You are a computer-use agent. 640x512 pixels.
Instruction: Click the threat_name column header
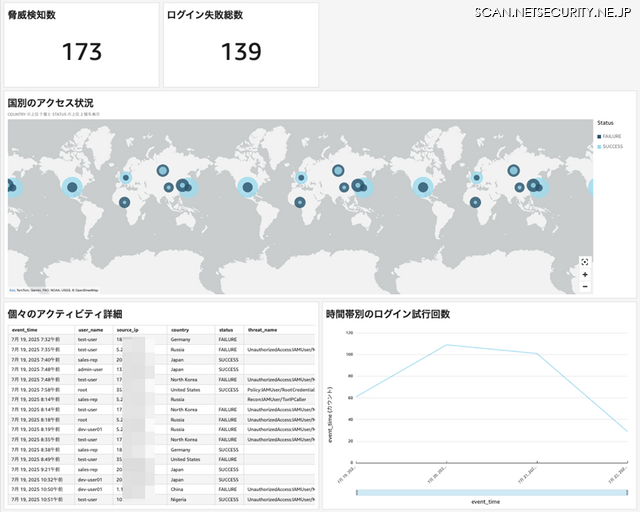click(x=262, y=329)
